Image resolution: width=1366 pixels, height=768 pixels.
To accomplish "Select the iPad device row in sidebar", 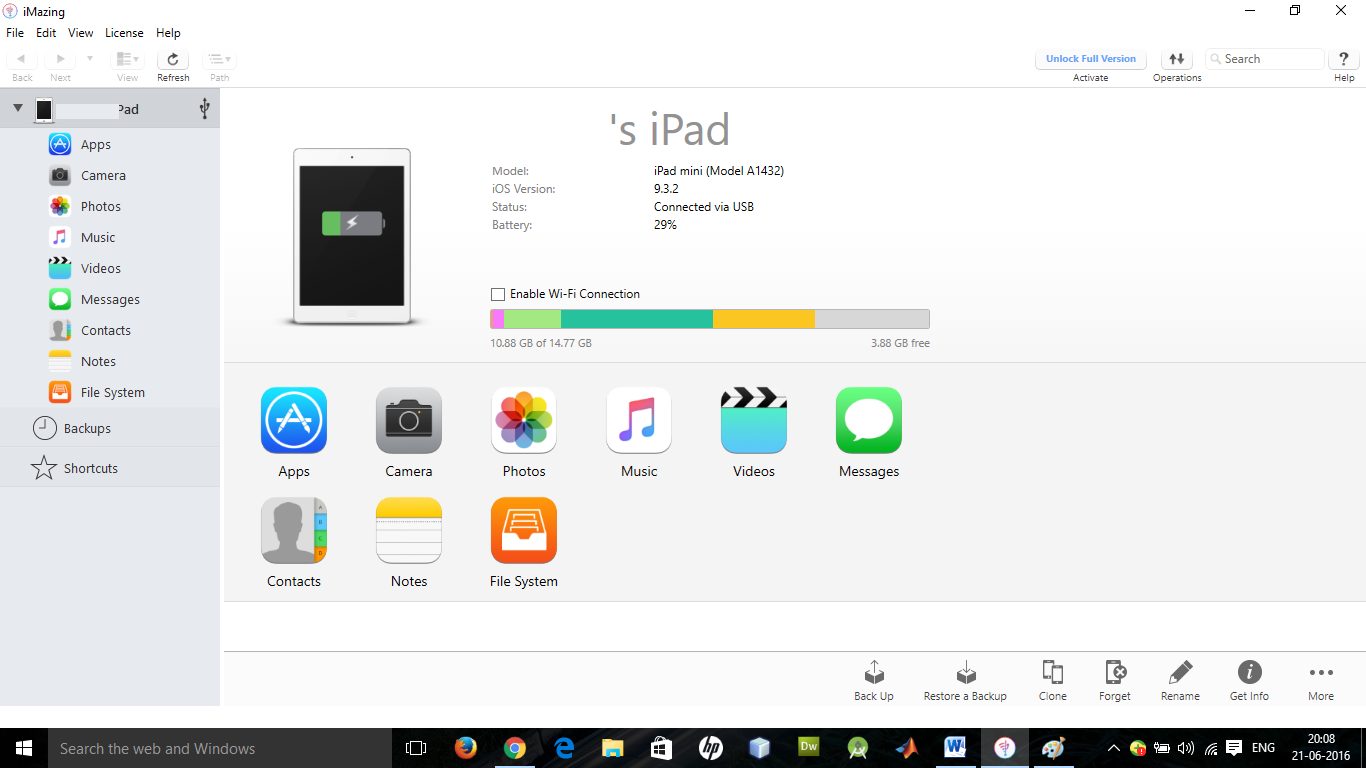I will (110, 108).
